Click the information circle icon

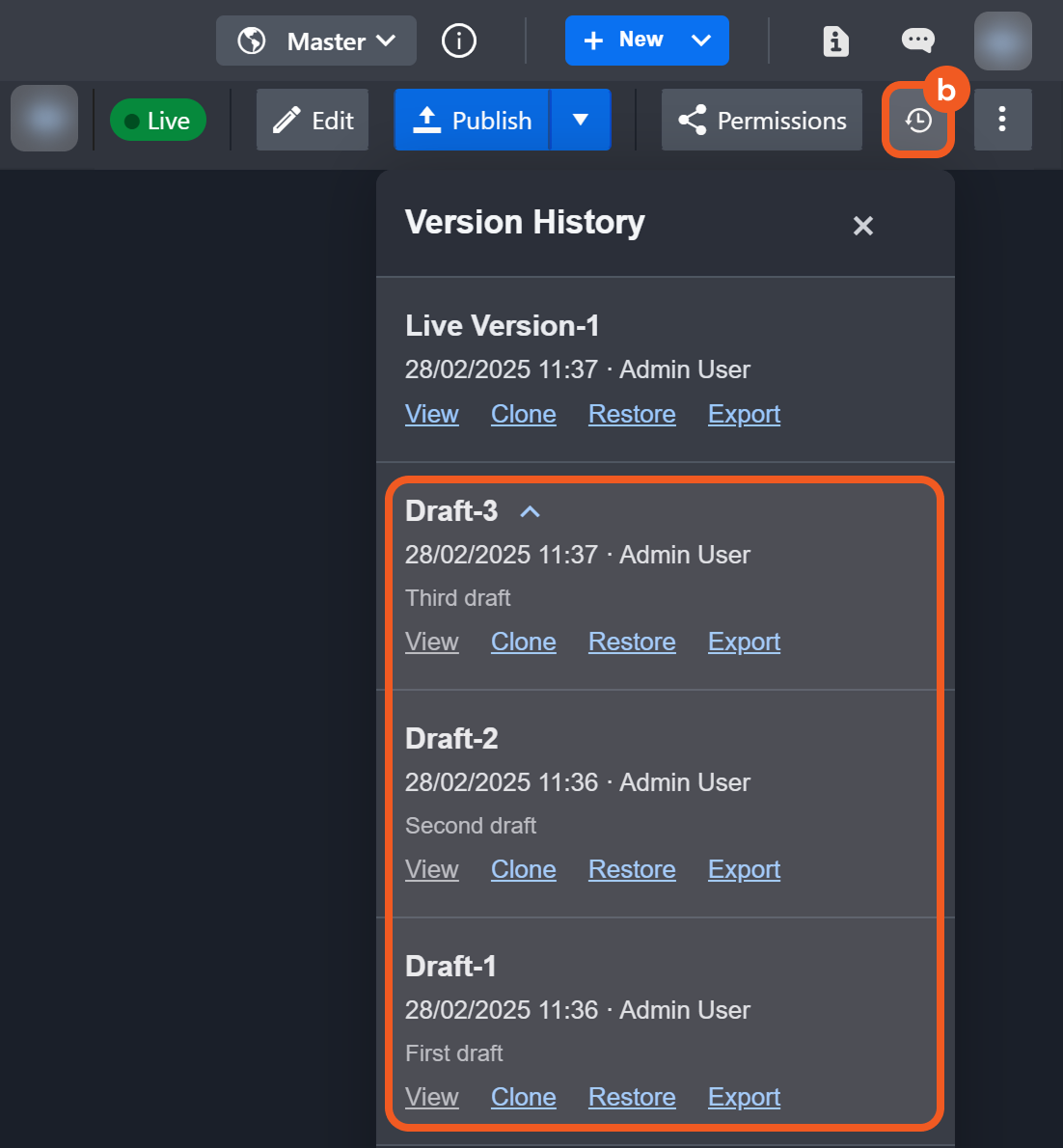tap(459, 41)
